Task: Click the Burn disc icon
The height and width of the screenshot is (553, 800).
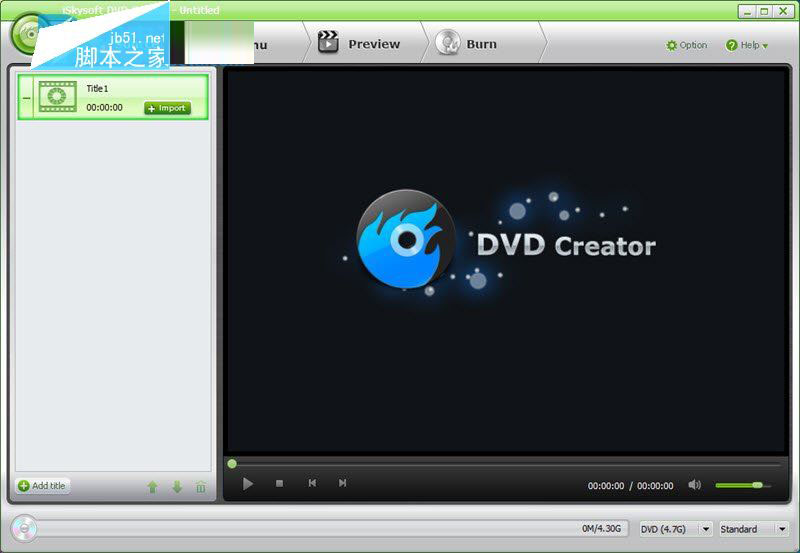Action: click(447, 42)
